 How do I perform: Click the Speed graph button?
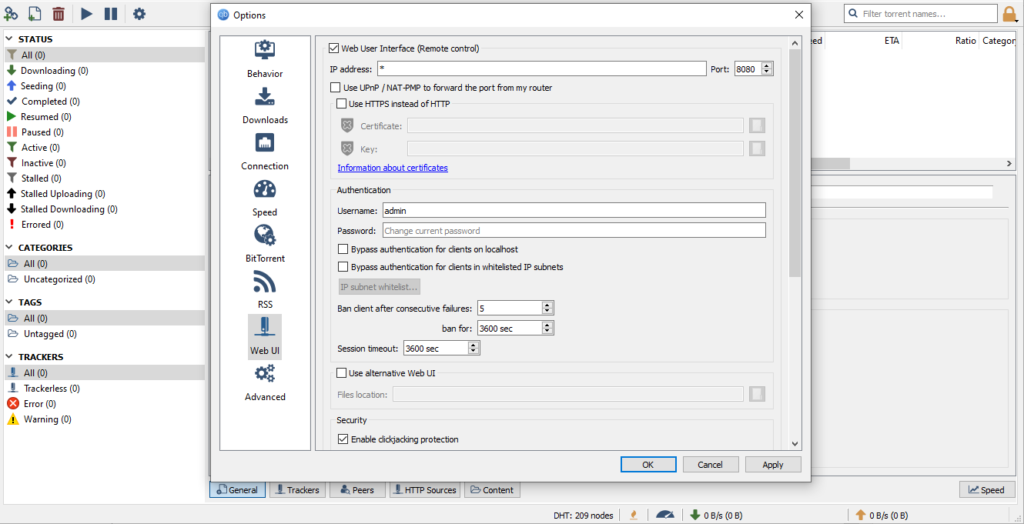coord(987,489)
